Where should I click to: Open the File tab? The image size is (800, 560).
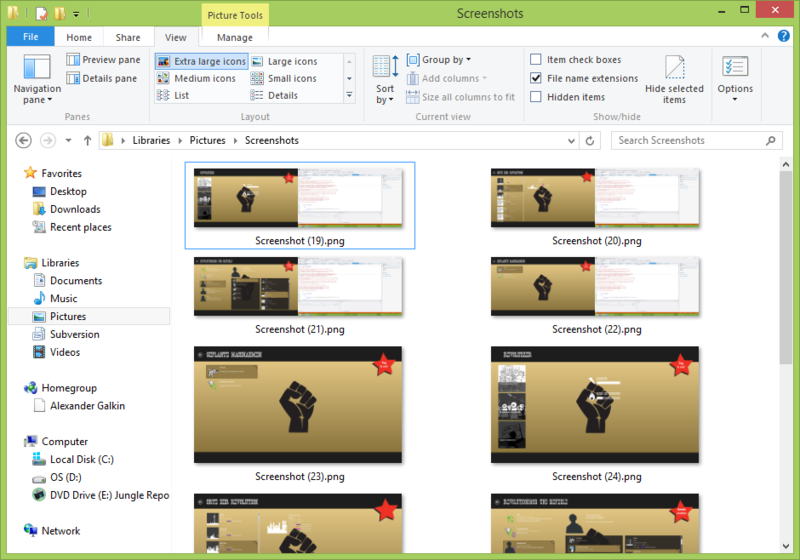30,37
